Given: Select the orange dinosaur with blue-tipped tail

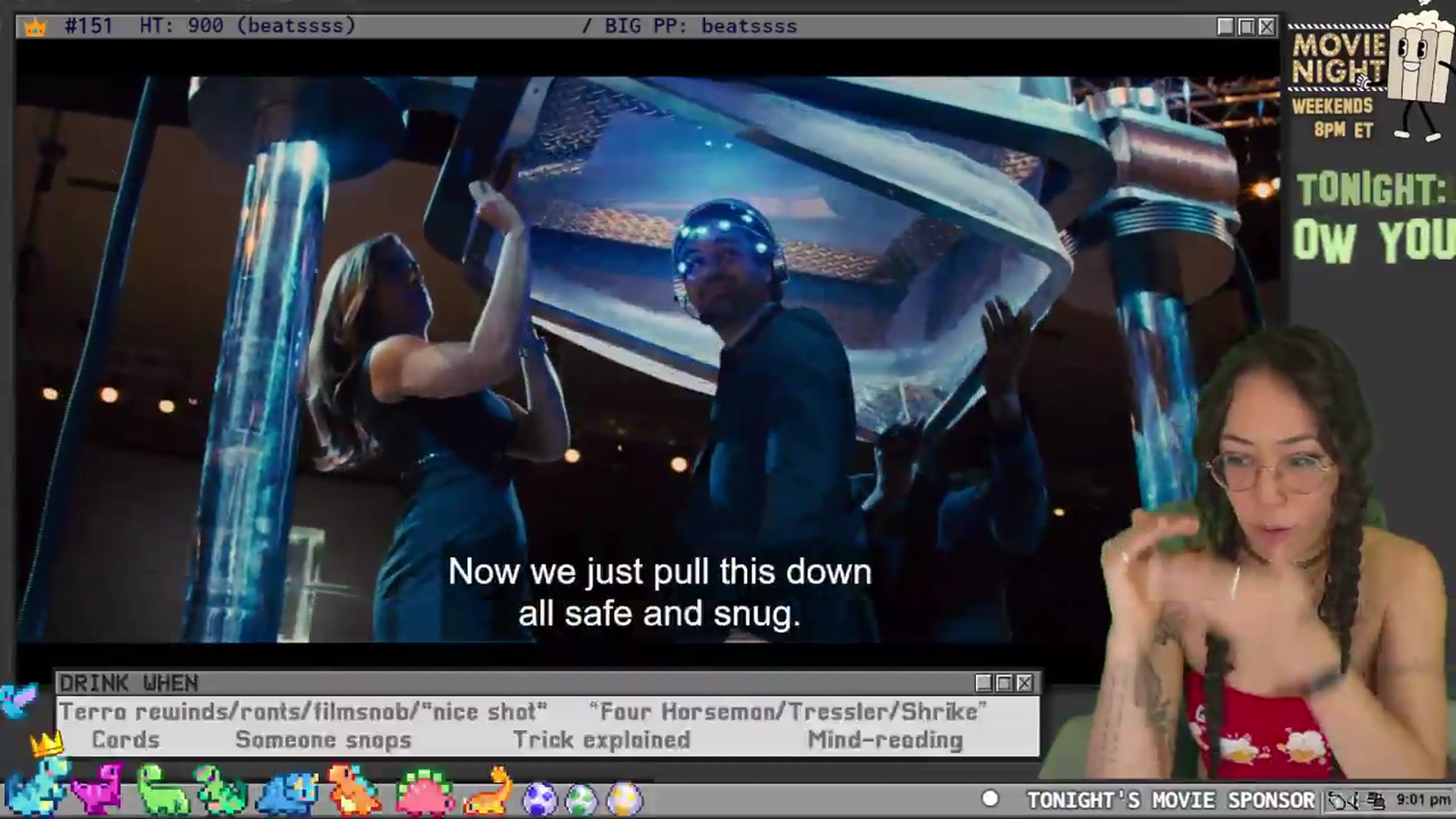Looking at the screenshot, I should pos(353,790).
